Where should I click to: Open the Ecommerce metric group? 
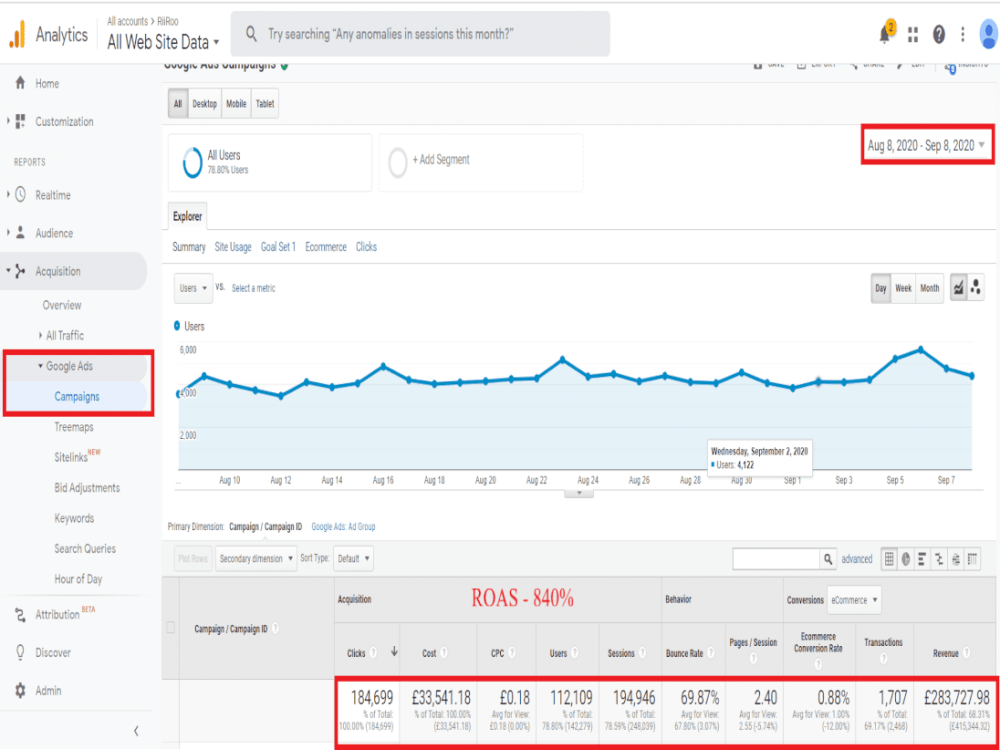click(x=326, y=247)
